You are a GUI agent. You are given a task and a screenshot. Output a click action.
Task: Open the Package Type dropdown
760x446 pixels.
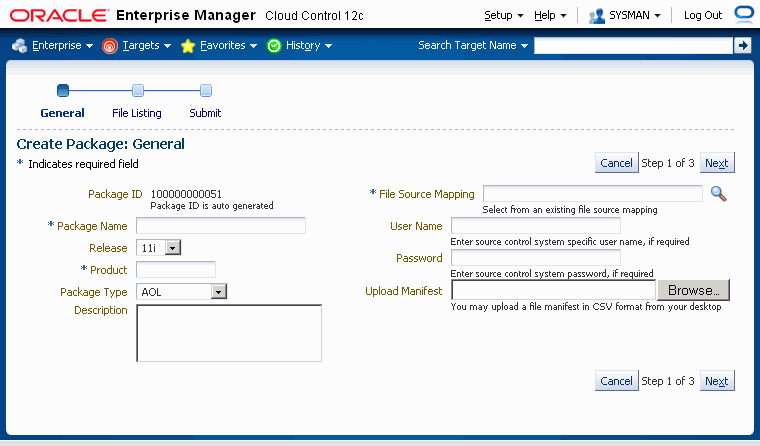219,292
